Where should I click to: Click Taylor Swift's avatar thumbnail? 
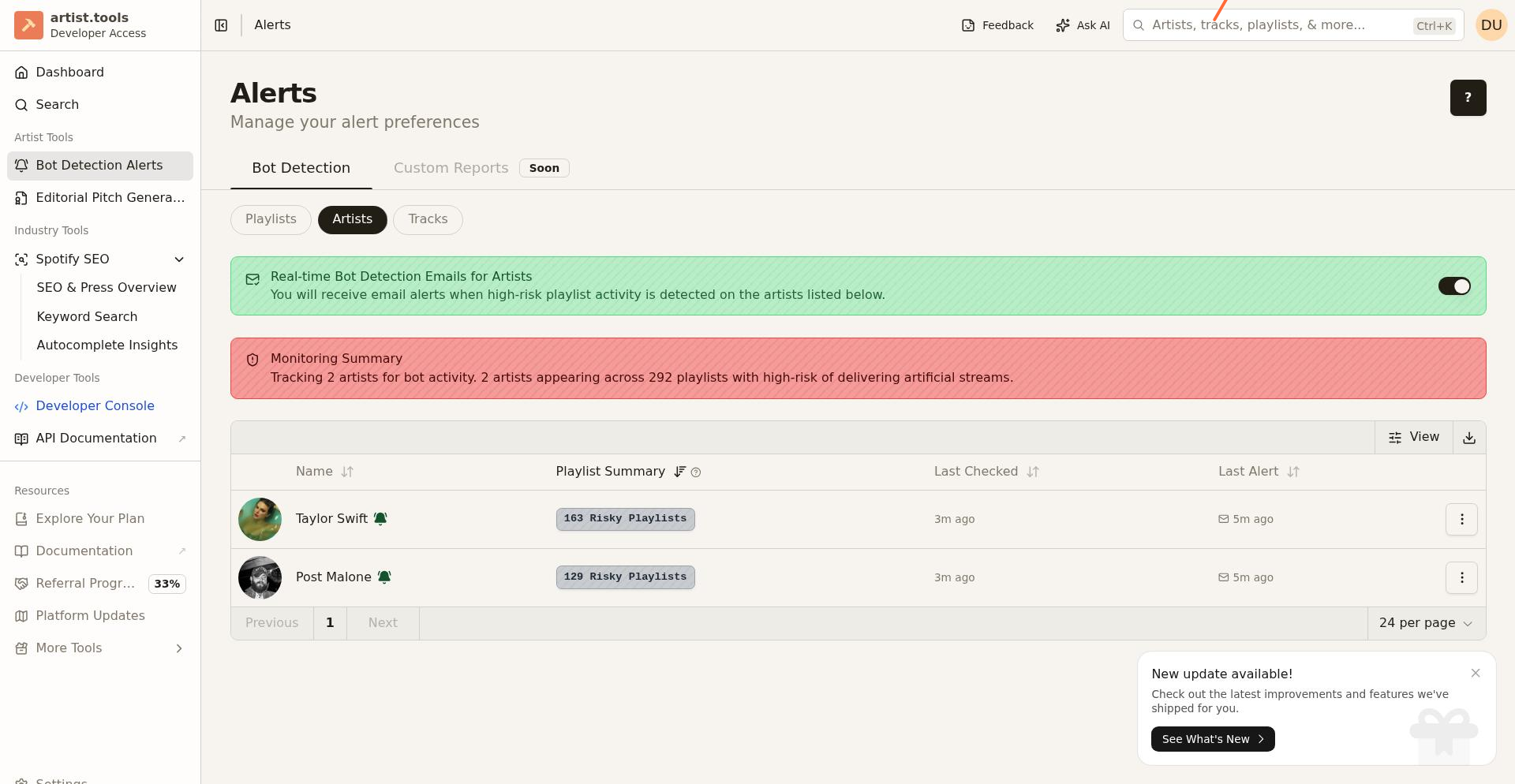pyautogui.click(x=260, y=519)
